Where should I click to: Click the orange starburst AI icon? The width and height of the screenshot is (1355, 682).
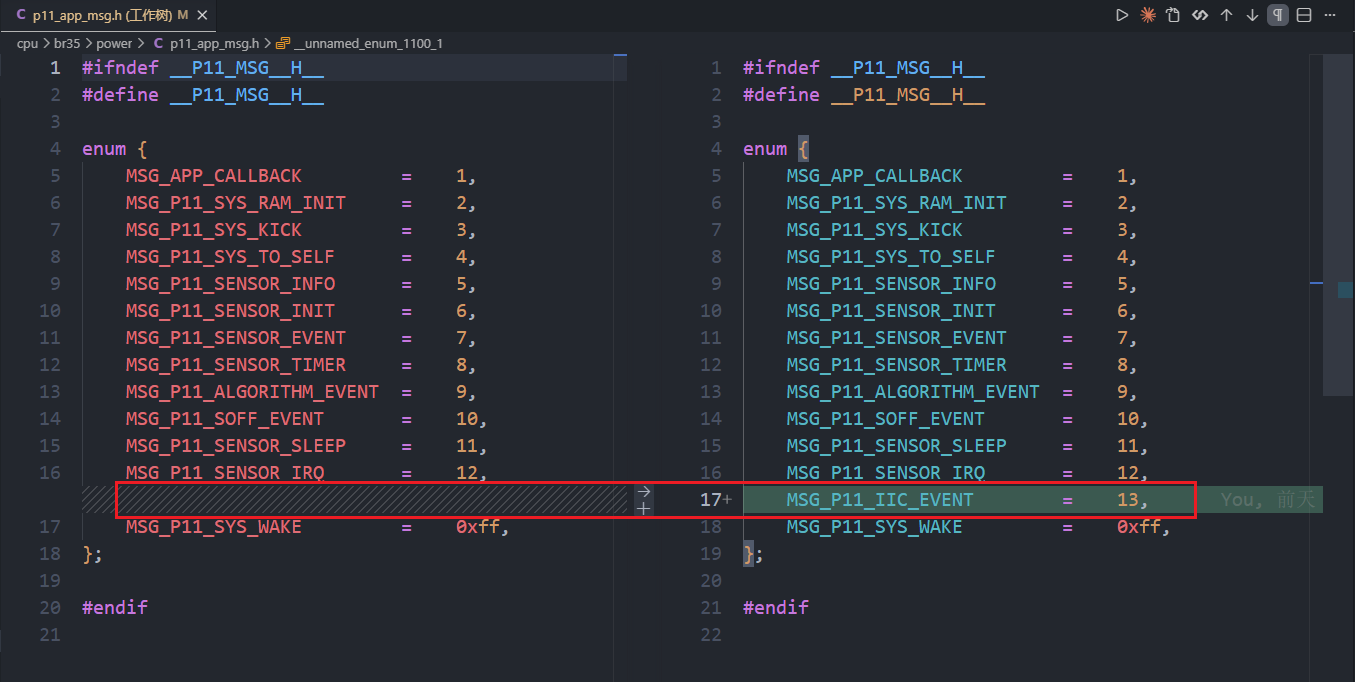[1148, 15]
